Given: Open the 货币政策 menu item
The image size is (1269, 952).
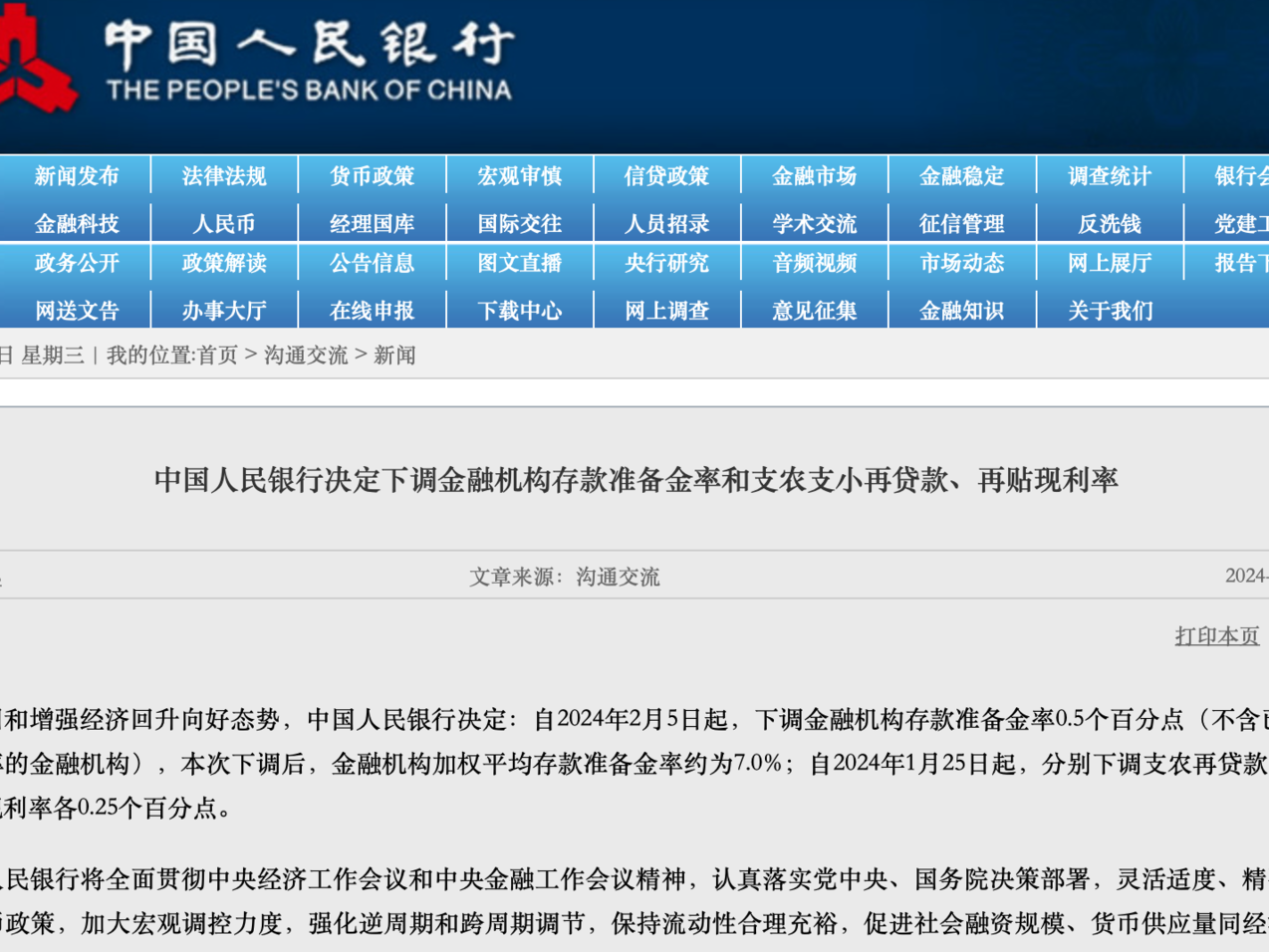Looking at the screenshot, I should (372, 176).
